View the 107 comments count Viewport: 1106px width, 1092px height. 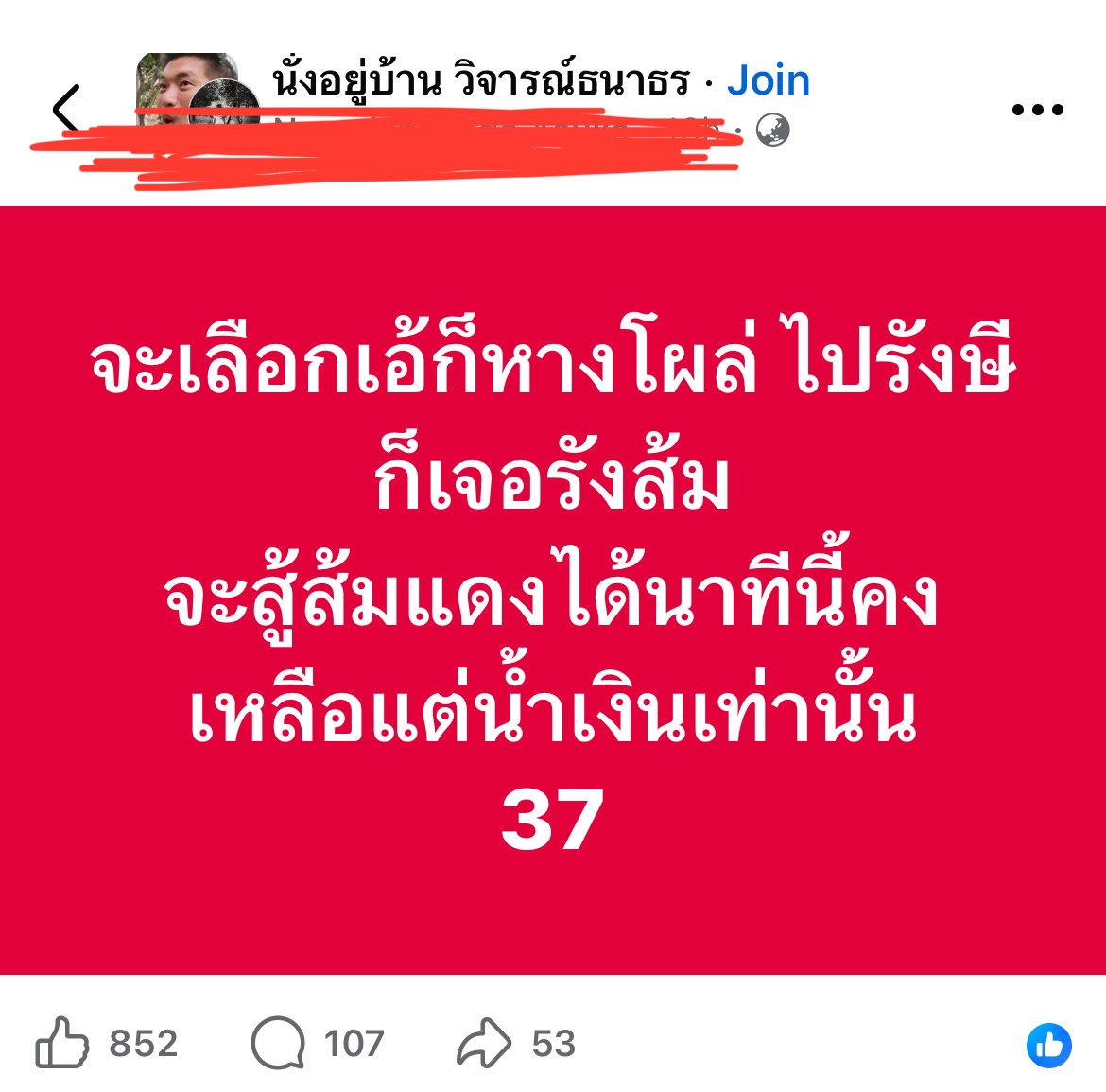click(354, 1044)
